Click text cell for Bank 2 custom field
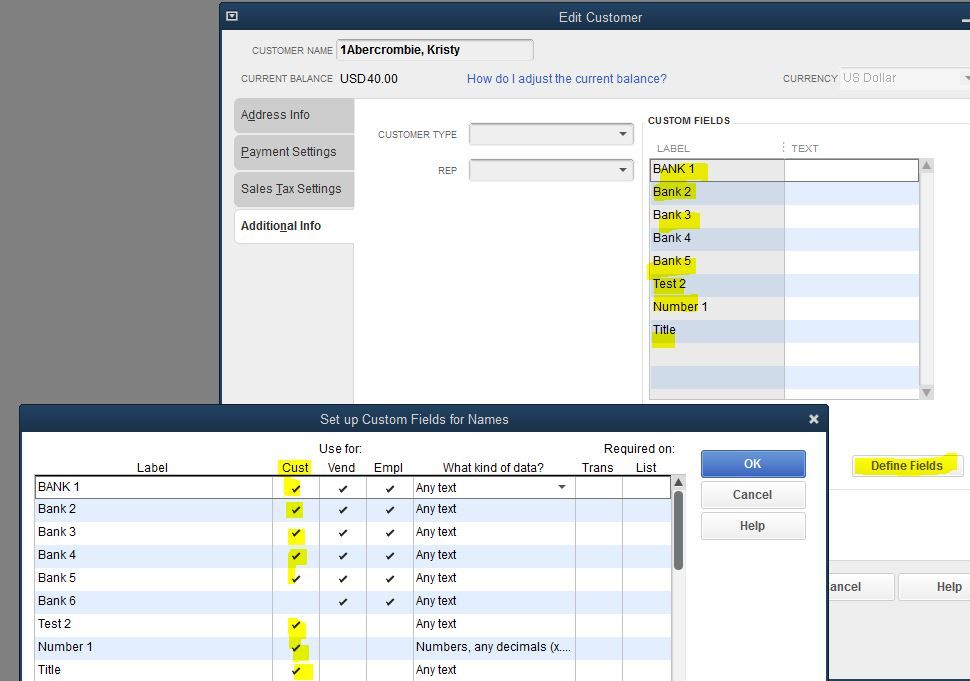The image size is (970, 681). coord(851,192)
